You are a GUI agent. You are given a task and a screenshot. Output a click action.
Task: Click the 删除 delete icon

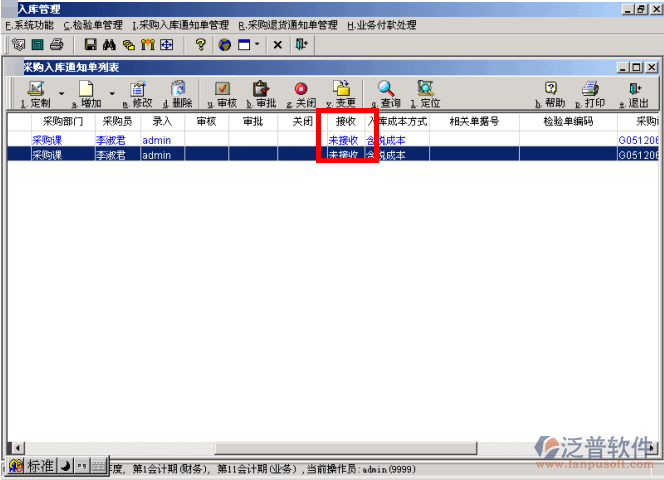coord(178,89)
